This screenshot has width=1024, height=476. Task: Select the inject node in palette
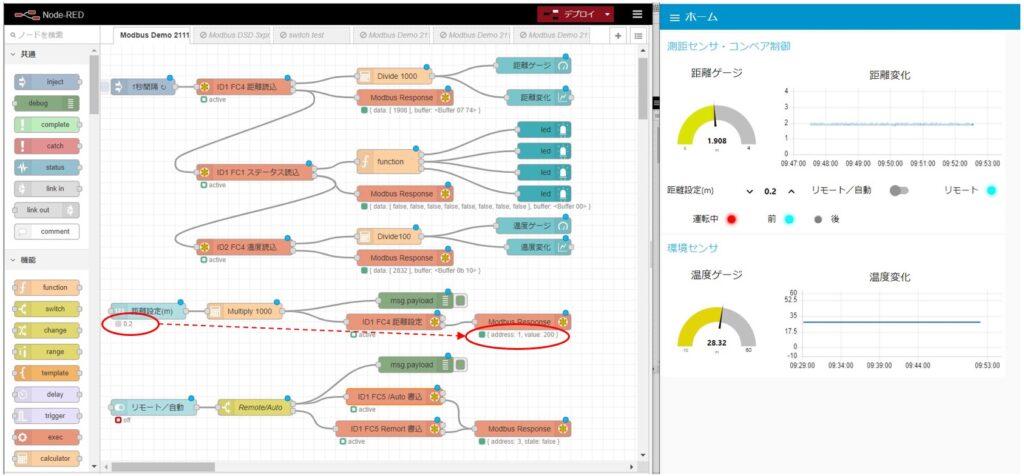pyautogui.click(x=48, y=82)
